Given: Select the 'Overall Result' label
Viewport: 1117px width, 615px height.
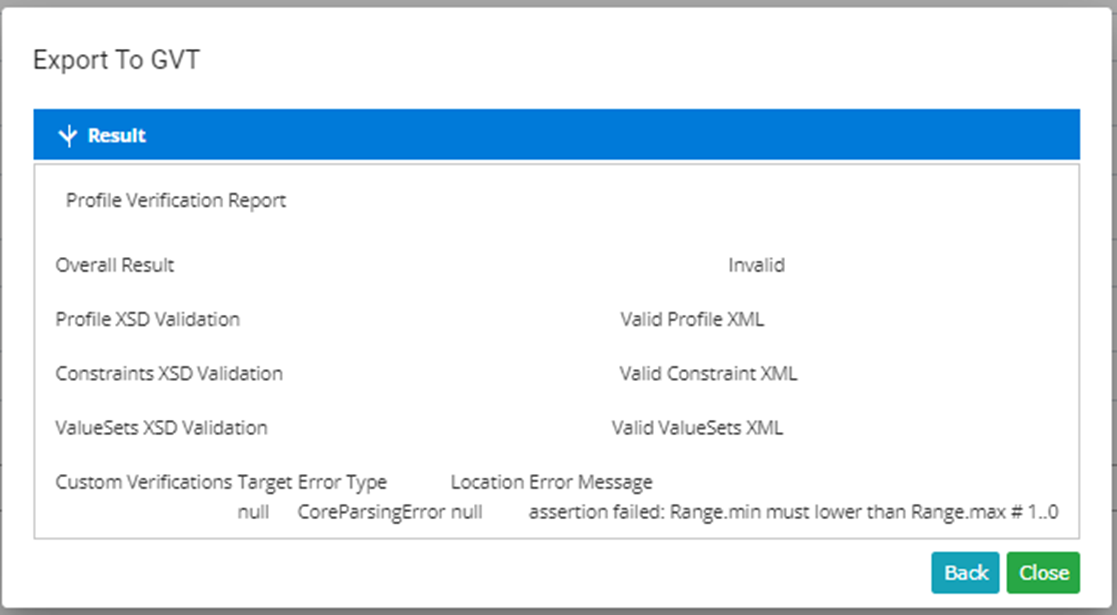Looking at the screenshot, I should coord(114,265).
